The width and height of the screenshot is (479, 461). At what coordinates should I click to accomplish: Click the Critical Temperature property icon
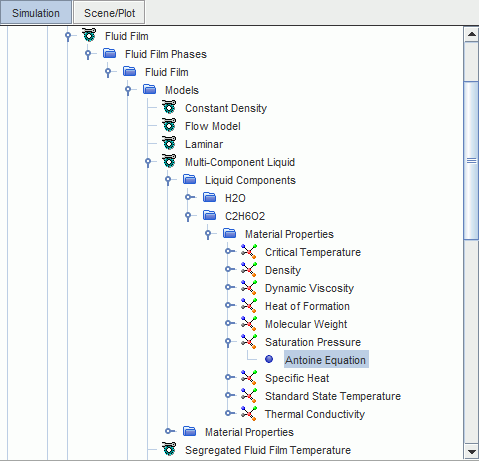249,251
